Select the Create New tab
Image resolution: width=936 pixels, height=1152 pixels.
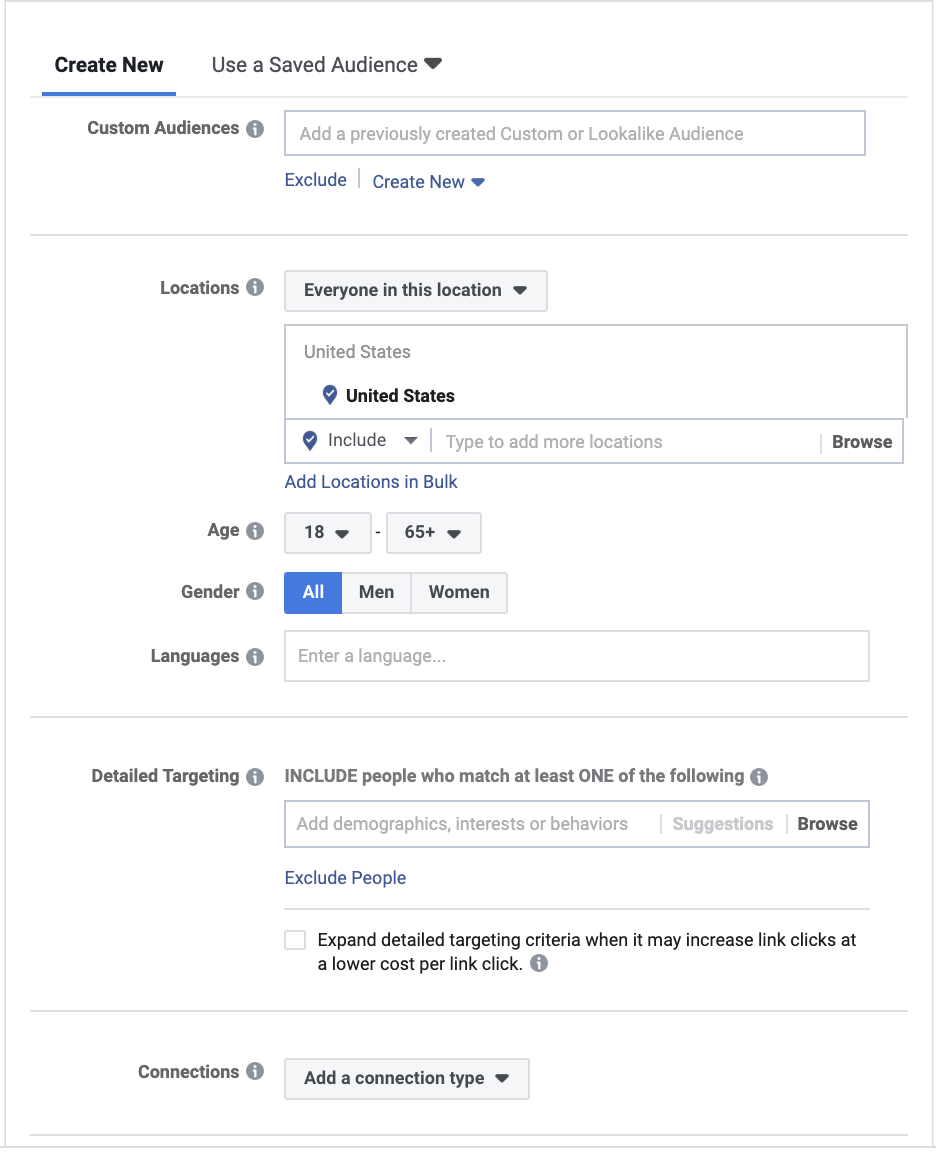(109, 65)
